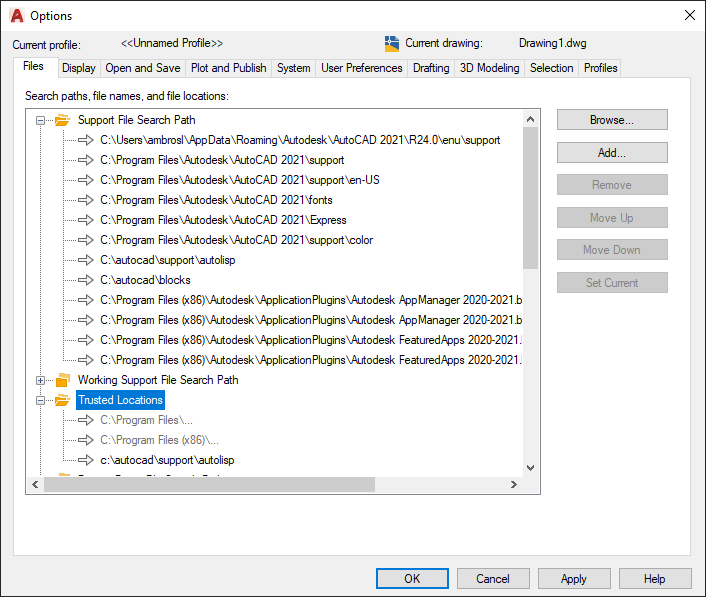
Task: Select the Working Support File Search Path label
Action: click(x=158, y=380)
